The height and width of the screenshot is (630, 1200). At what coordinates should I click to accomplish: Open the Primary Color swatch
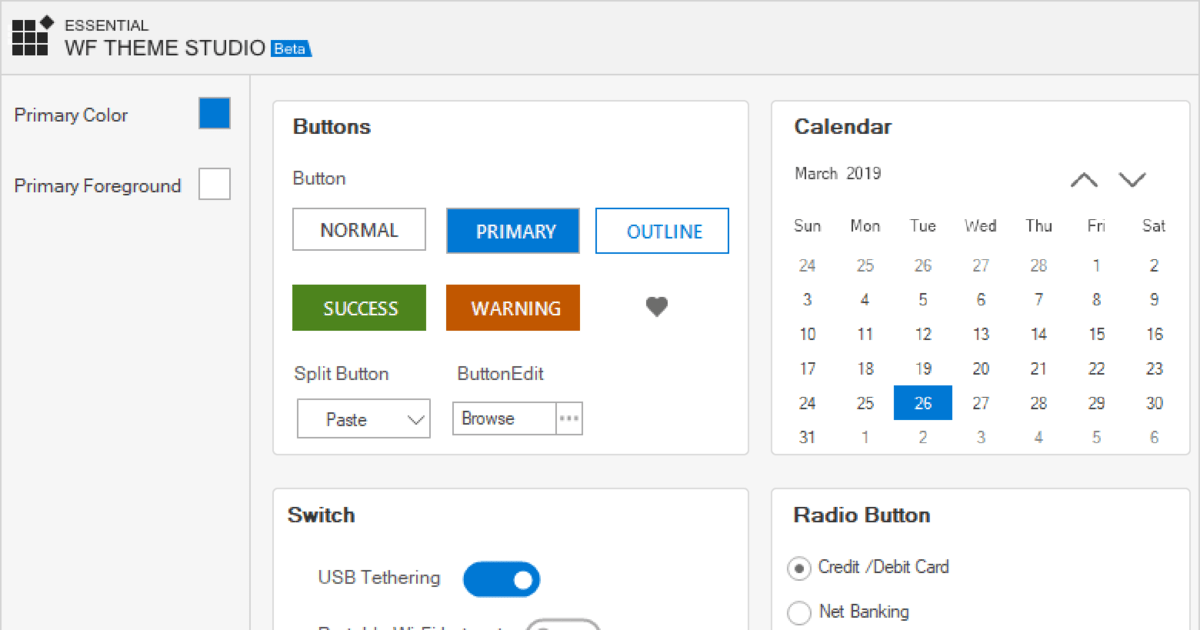(x=214, y=114)
